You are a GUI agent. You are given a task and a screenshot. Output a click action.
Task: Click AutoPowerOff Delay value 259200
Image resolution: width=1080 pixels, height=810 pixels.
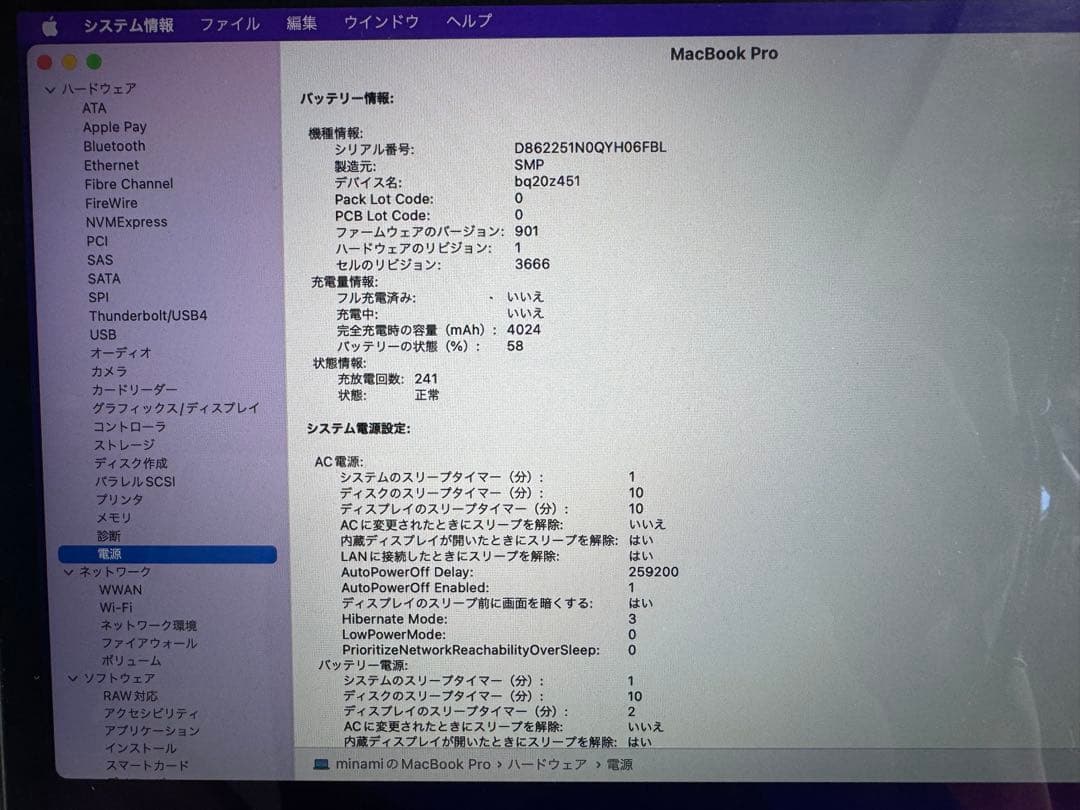coord(653,572)
